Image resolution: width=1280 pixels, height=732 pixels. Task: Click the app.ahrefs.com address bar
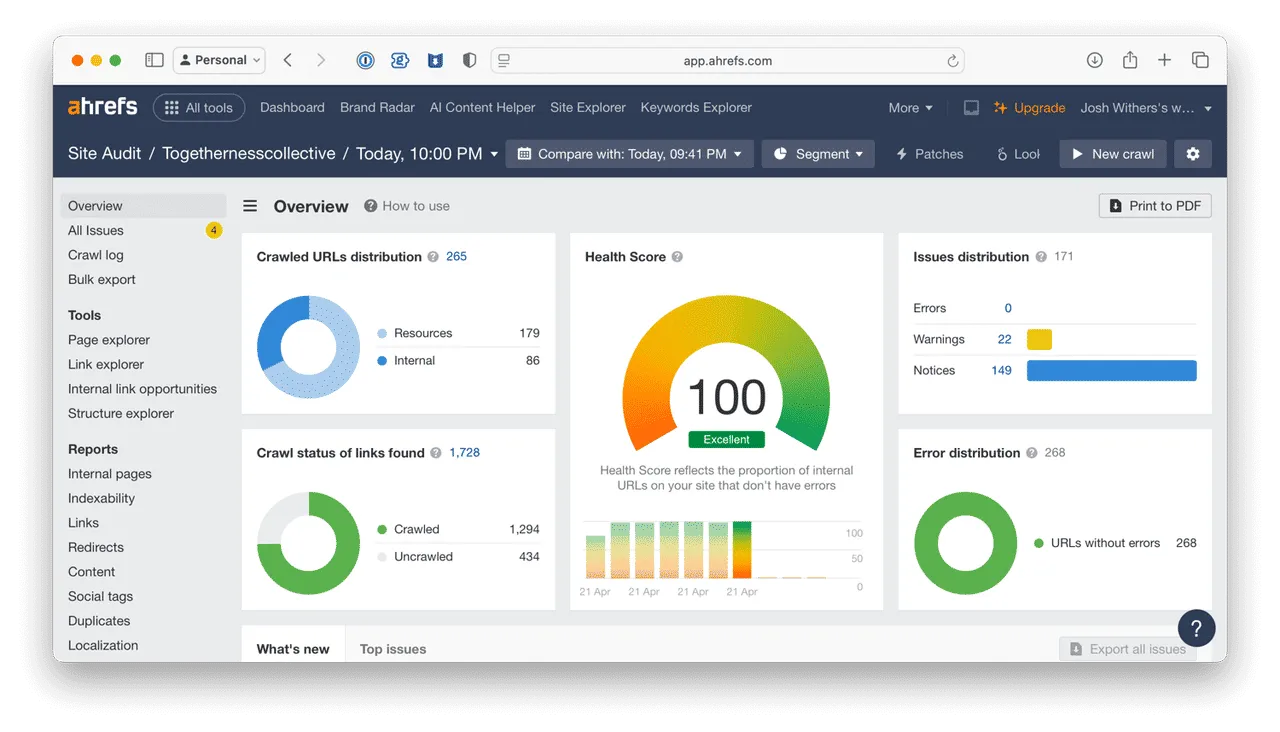tap(728, 61)
